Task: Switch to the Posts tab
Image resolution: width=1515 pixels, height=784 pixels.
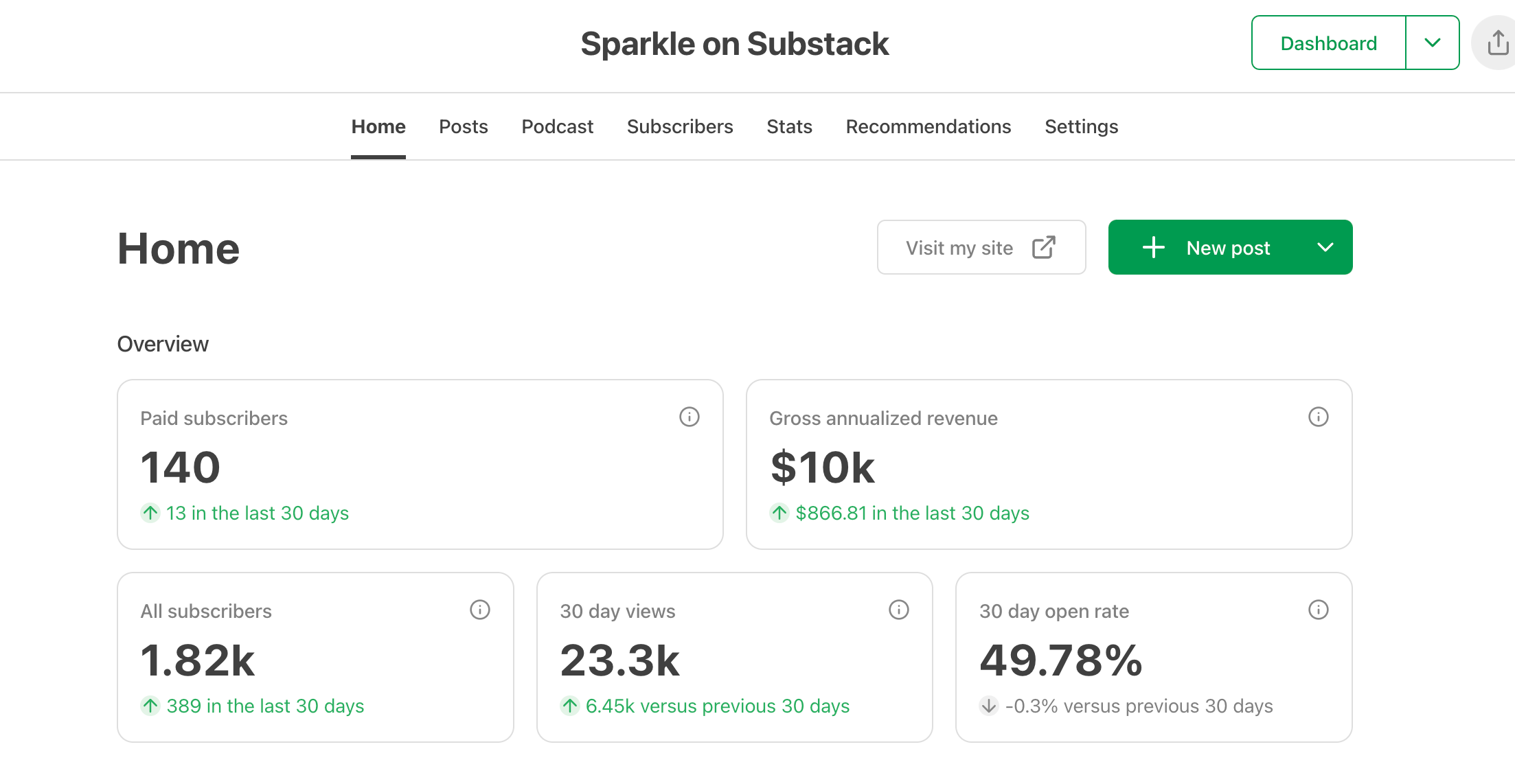Action: coord(464,127)
